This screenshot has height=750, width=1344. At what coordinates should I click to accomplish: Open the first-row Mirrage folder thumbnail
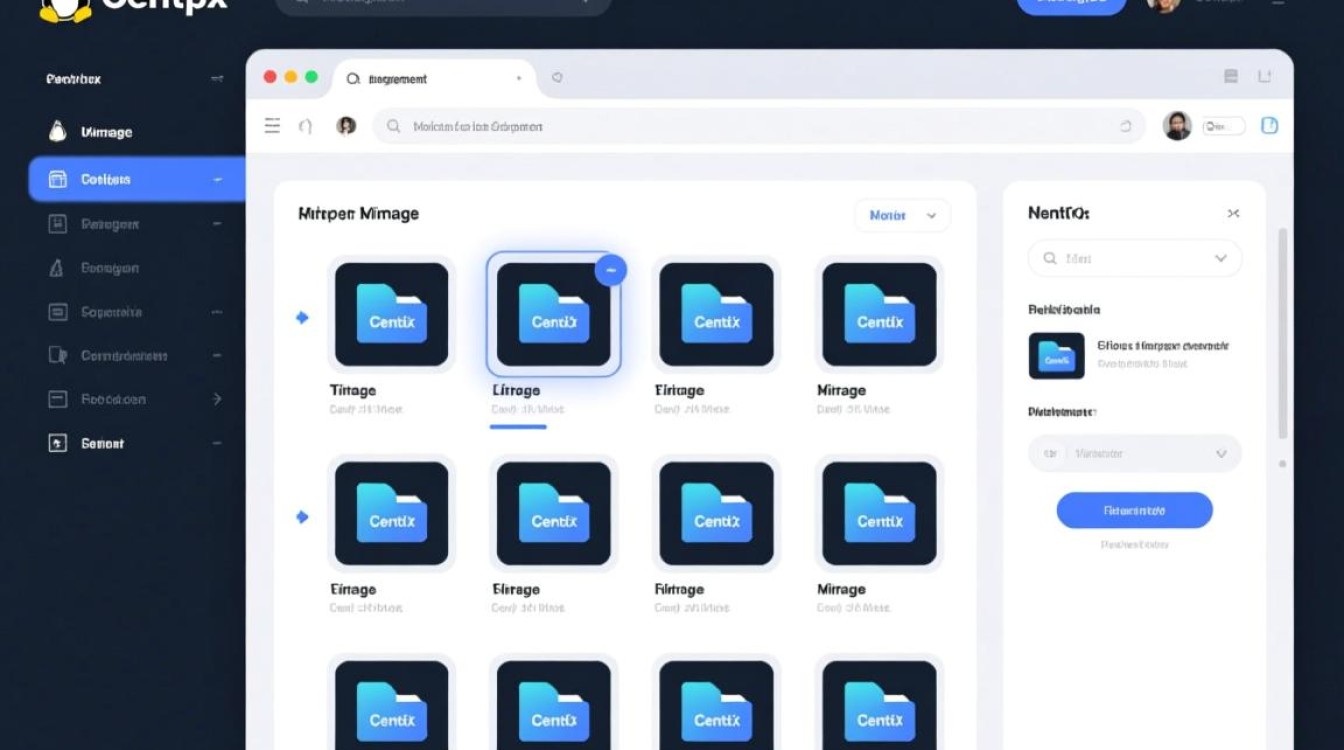click(x=879, y=314)
